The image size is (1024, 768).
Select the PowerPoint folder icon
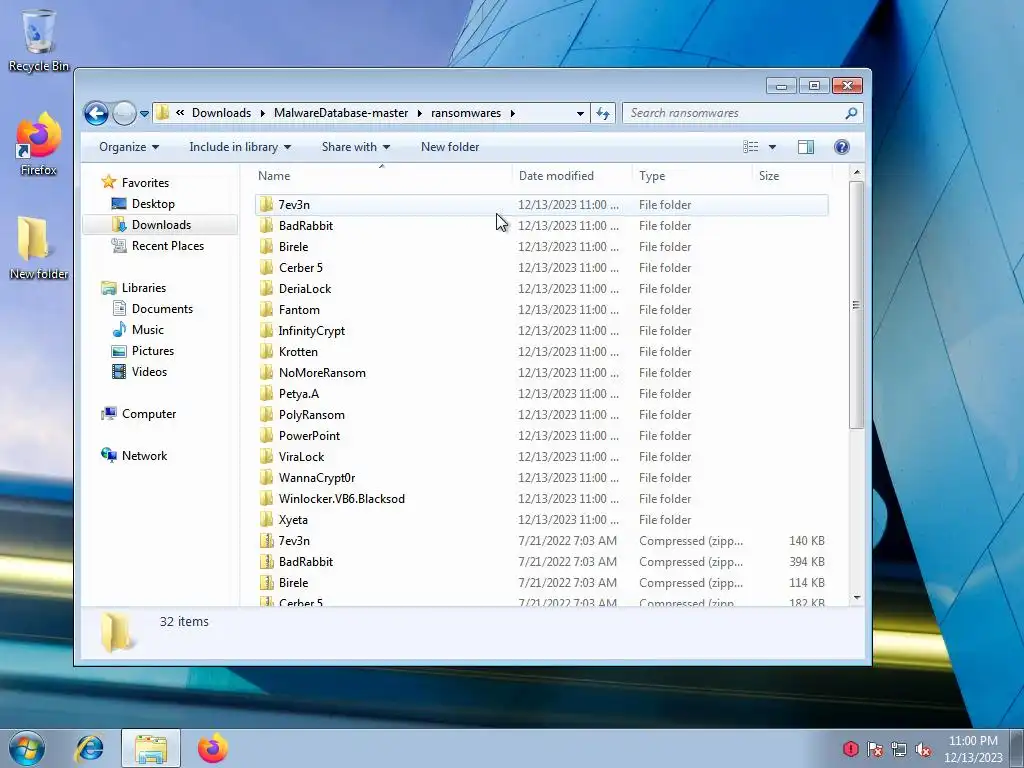tap(266, 436)
